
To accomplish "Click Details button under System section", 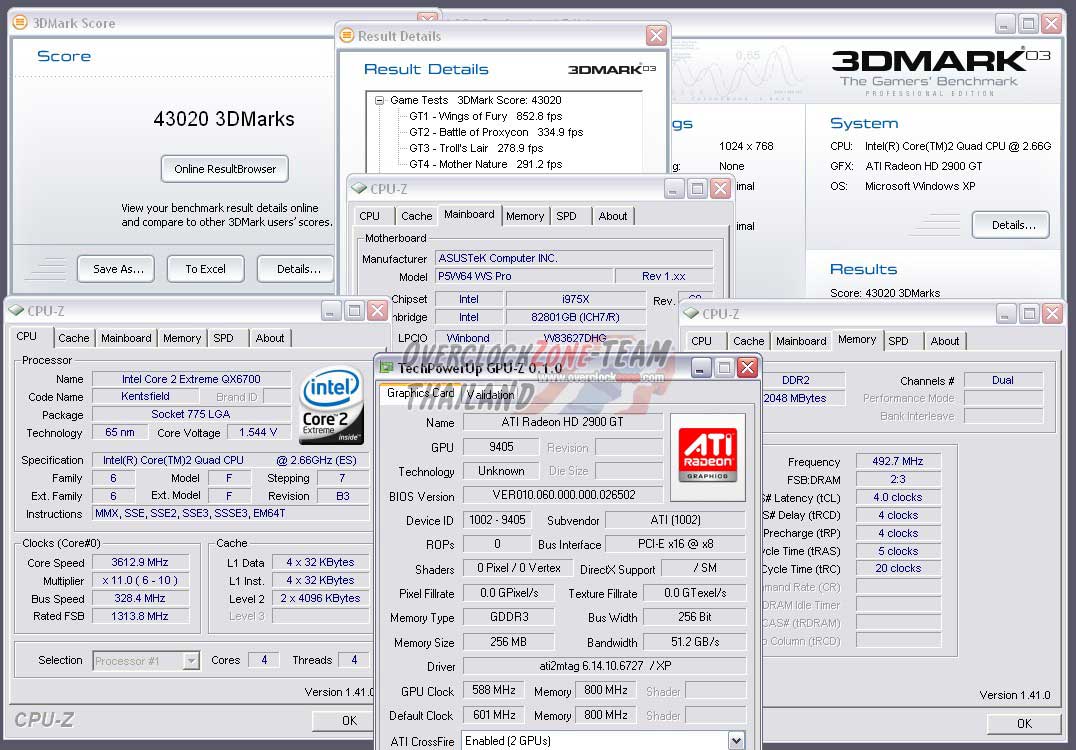I will tap(1011, 225).
